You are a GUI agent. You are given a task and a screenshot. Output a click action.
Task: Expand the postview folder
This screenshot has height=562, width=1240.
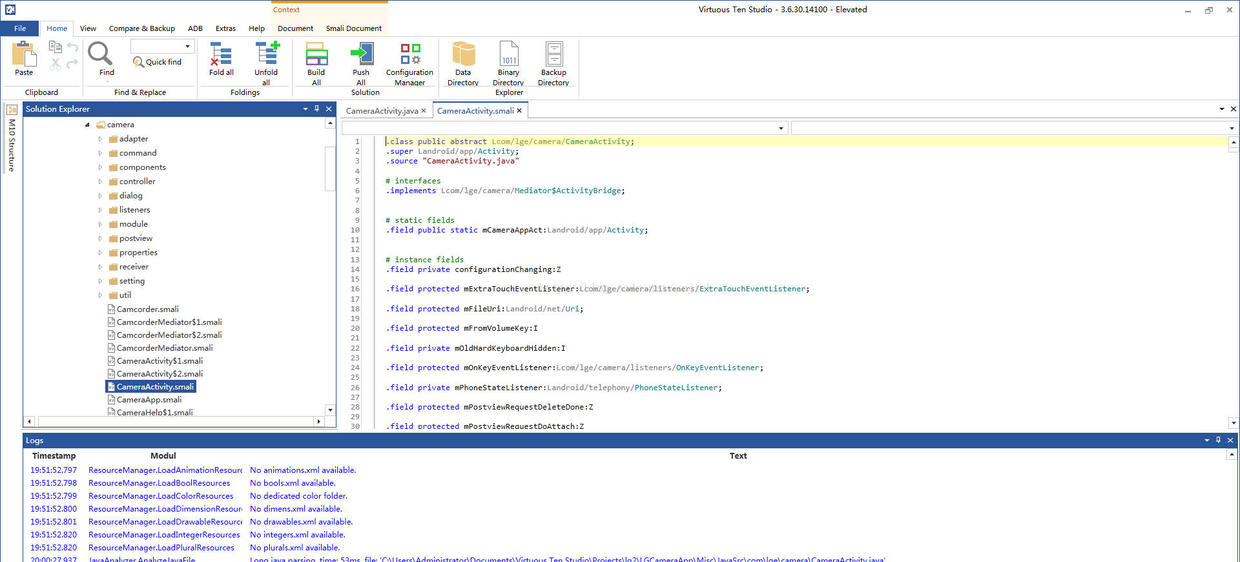(x=100, y=238)
